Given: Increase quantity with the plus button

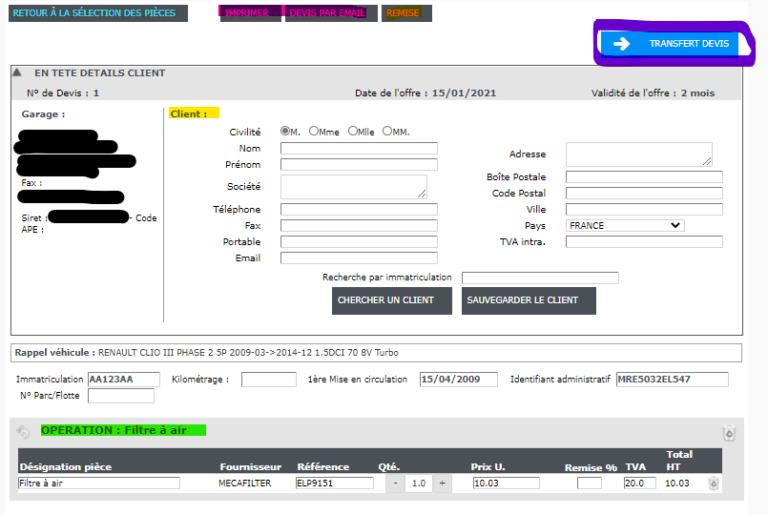Looking at the screenshot, I should coord(443,483).
